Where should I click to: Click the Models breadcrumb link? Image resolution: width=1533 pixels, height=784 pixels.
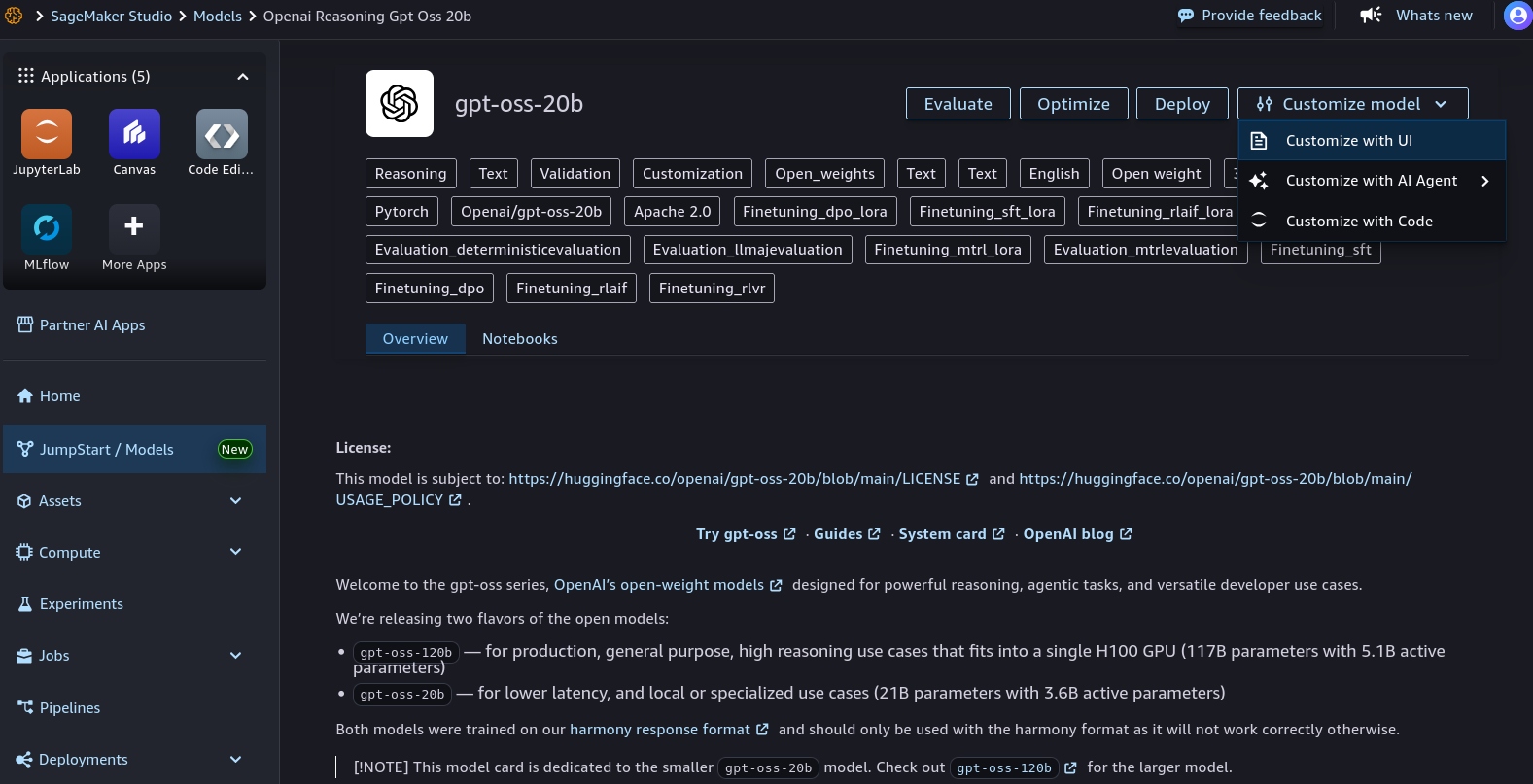218,16
